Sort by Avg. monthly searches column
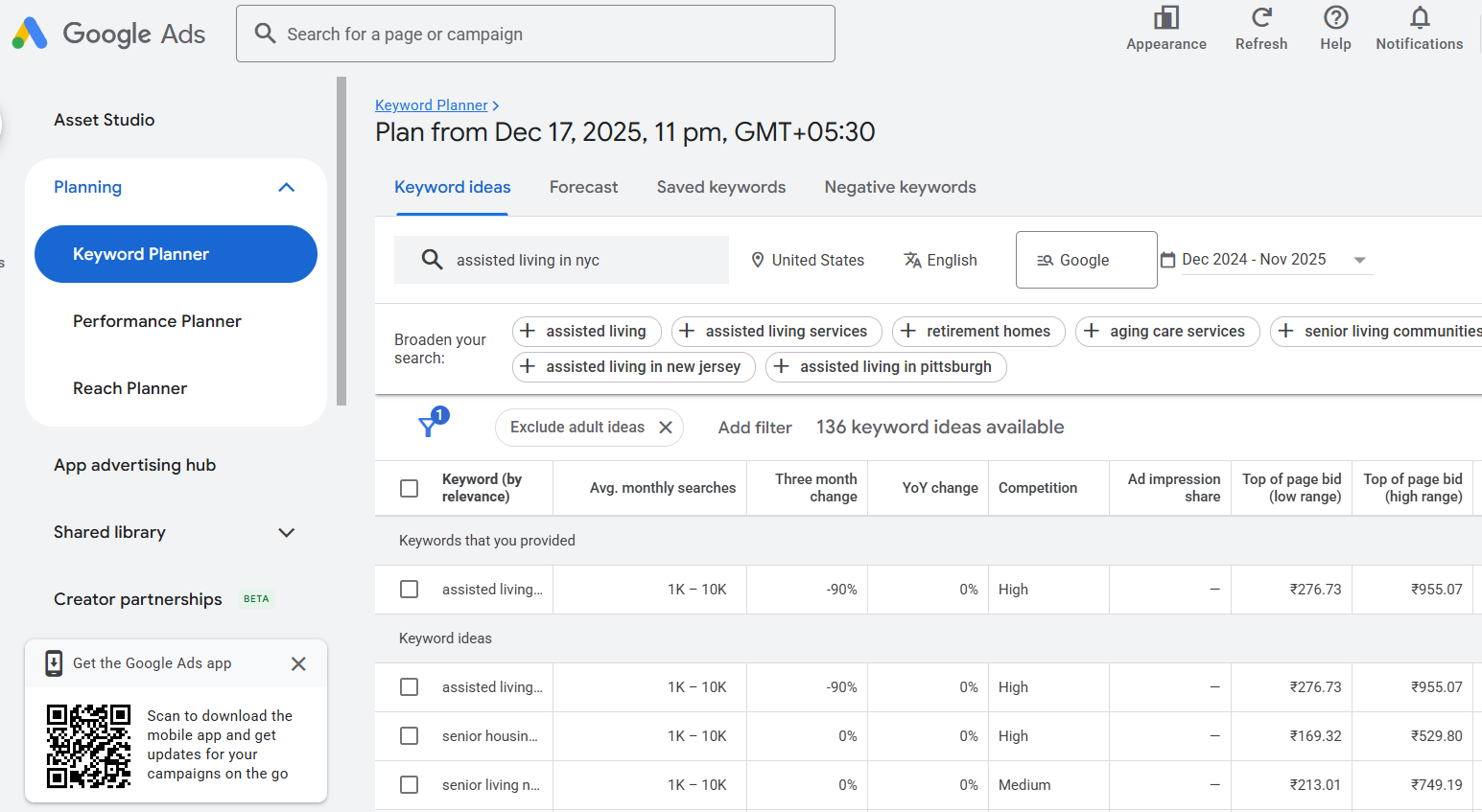1482x812 pixels. (x=663, y=488)
